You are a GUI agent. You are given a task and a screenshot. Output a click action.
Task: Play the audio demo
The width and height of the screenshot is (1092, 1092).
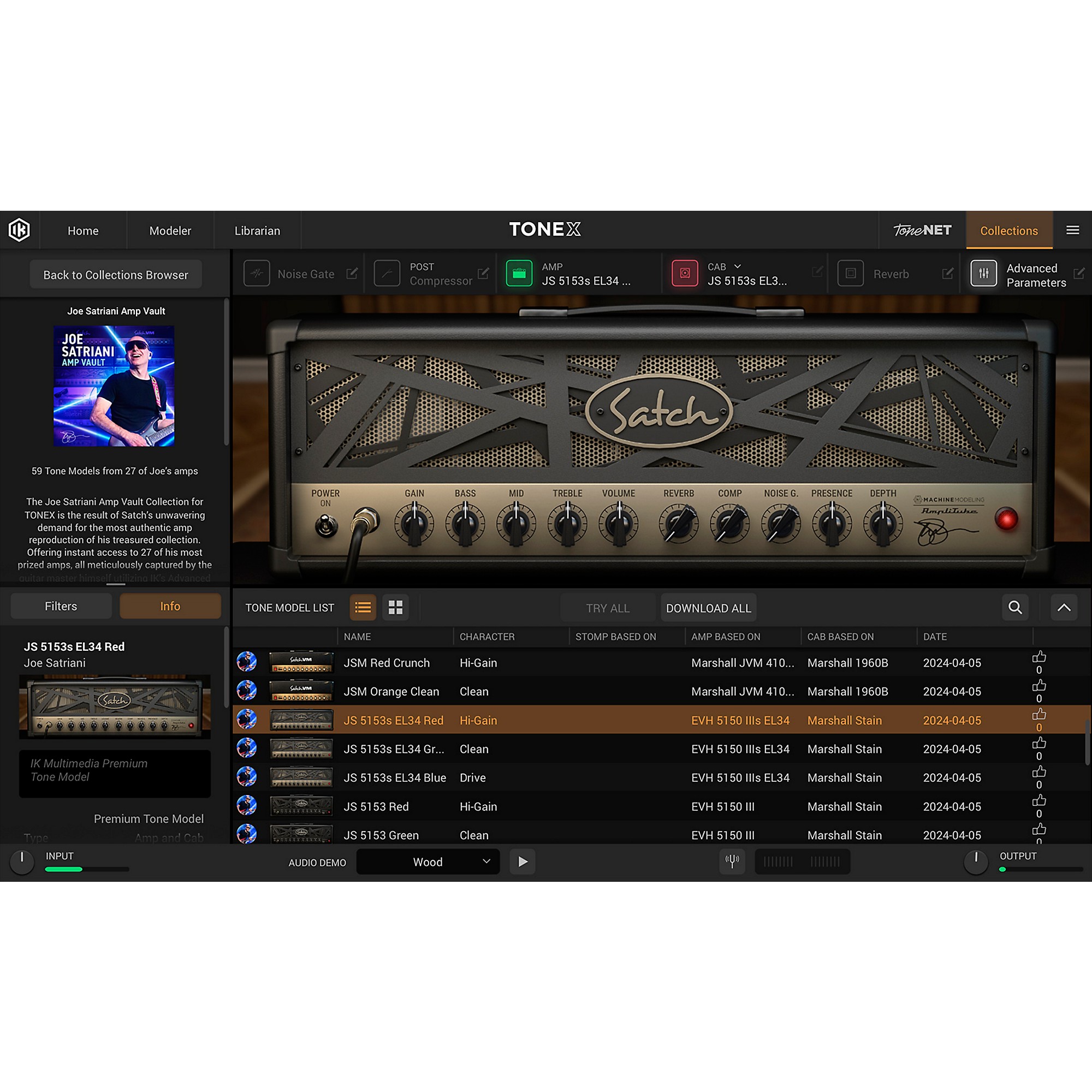[523, 862]
